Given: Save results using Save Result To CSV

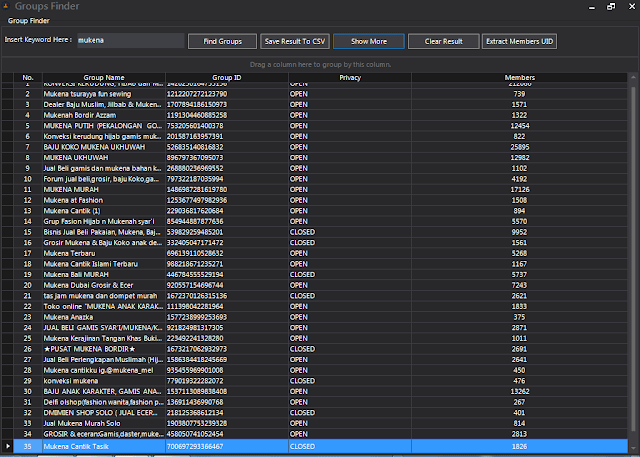Looking at the screenshot, I should pos(295,41).
